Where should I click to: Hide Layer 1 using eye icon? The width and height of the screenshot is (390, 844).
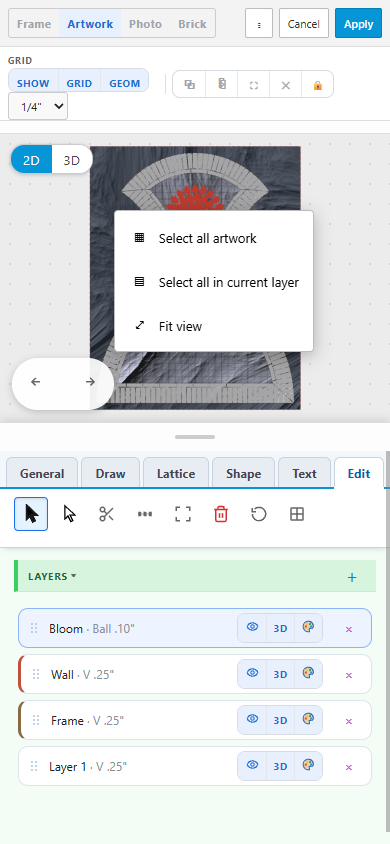pos(252,766)
